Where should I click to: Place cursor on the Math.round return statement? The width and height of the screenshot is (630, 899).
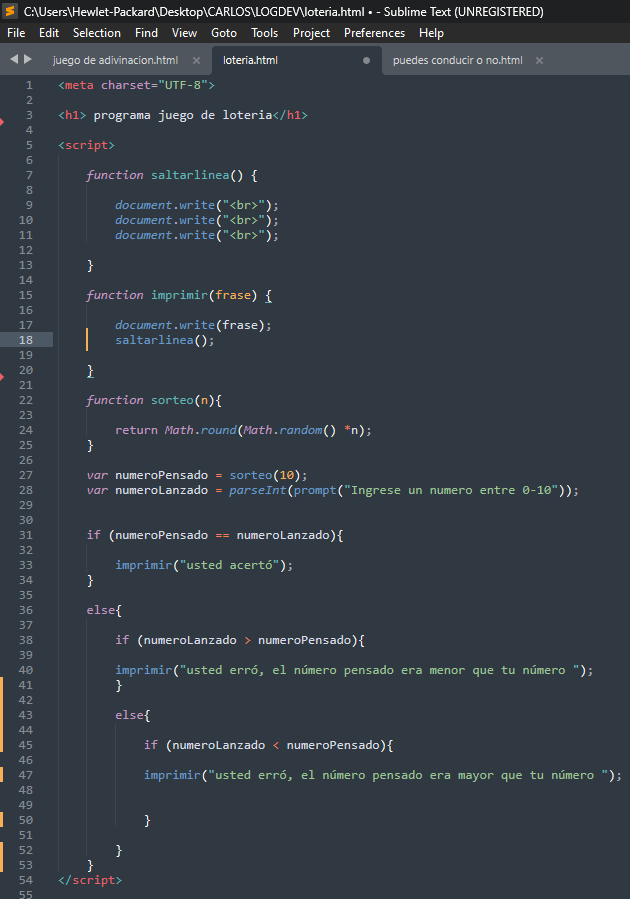click(x=242, y=430)
